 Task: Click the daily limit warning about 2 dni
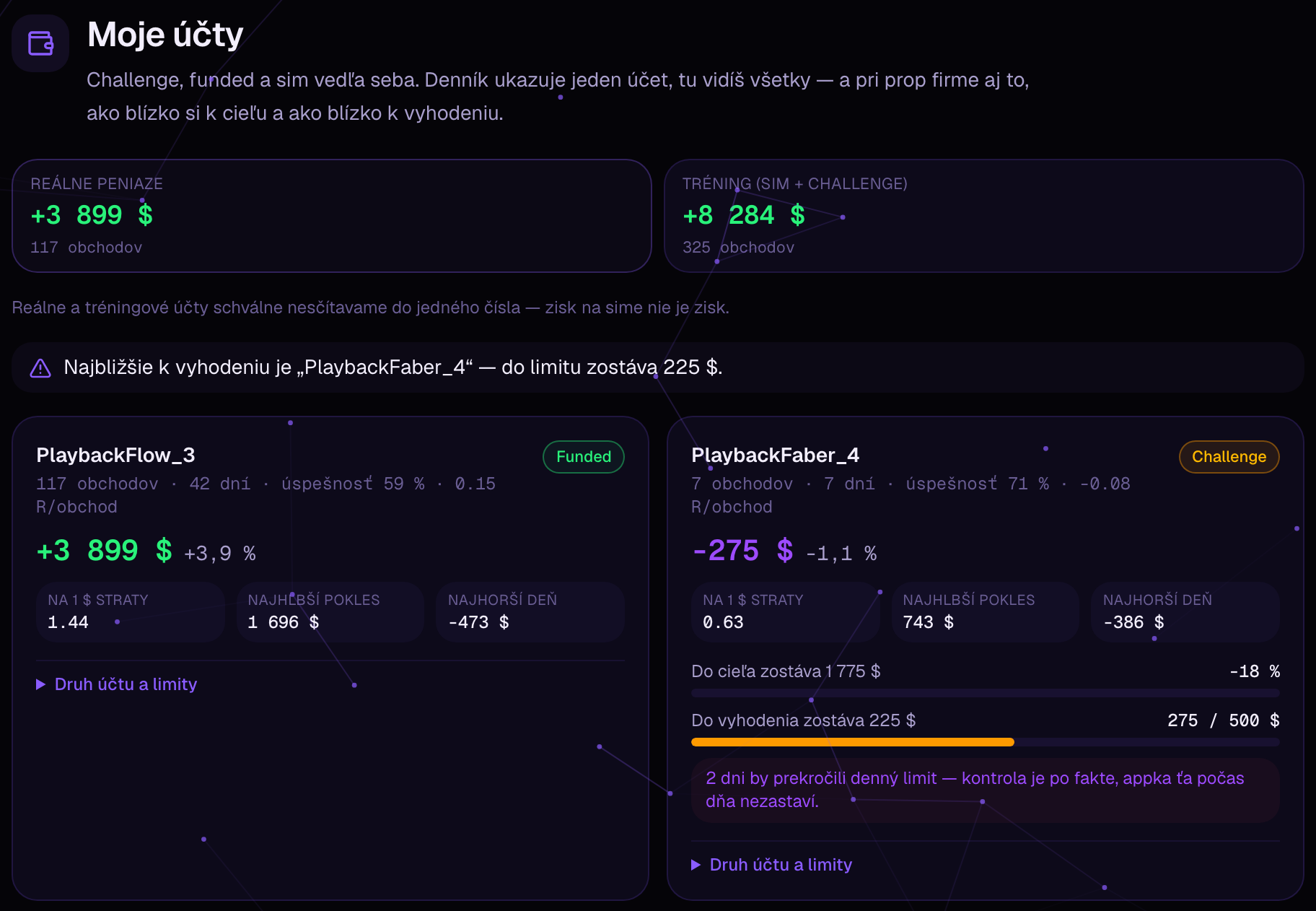click(x=986, y=790)
